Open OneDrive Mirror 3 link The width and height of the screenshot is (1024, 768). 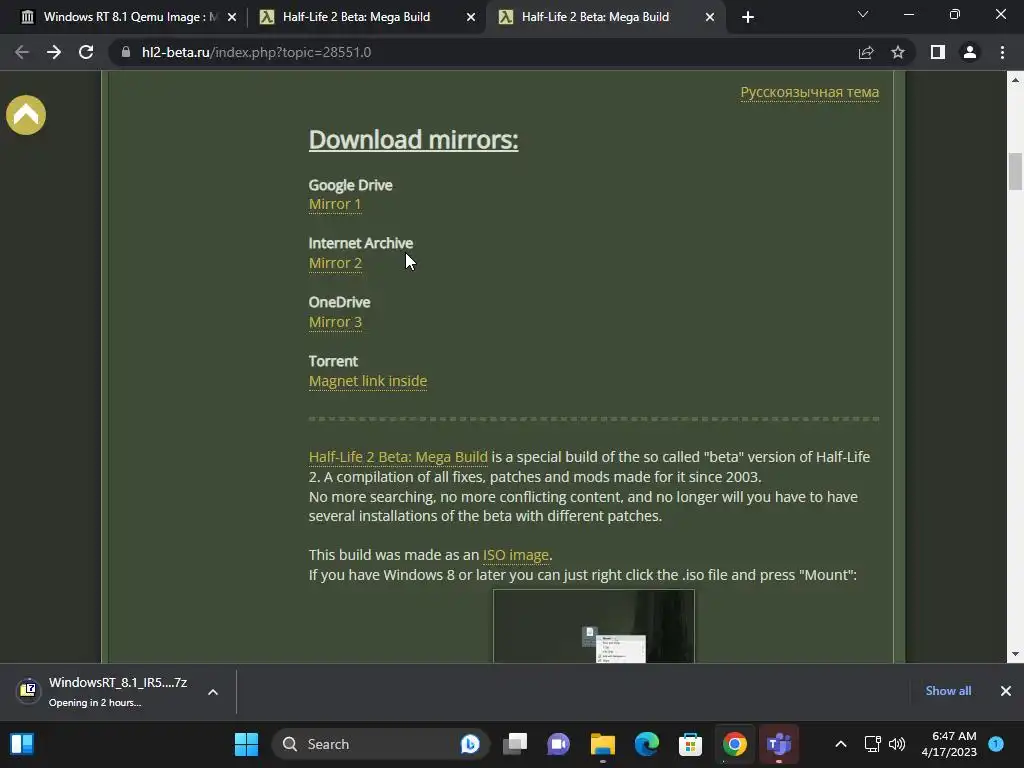click(x=335, y=322)
